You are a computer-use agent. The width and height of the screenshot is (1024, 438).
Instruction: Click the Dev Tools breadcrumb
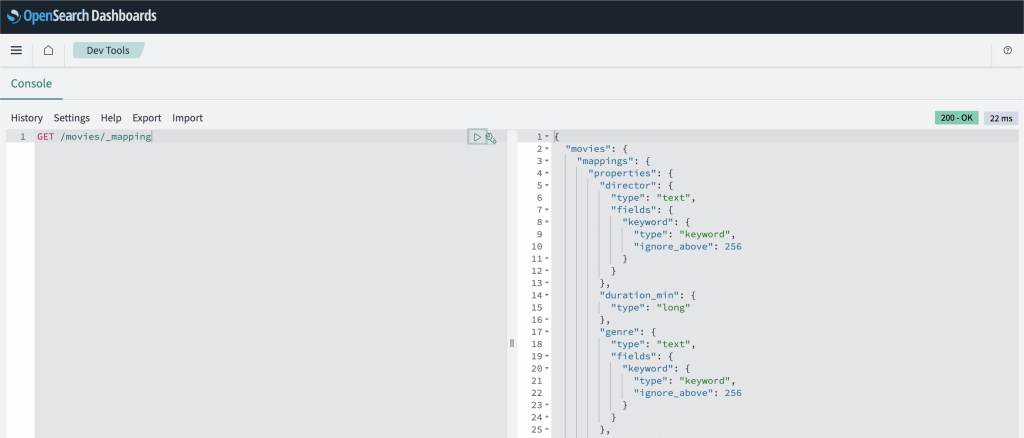click(108, 50)
